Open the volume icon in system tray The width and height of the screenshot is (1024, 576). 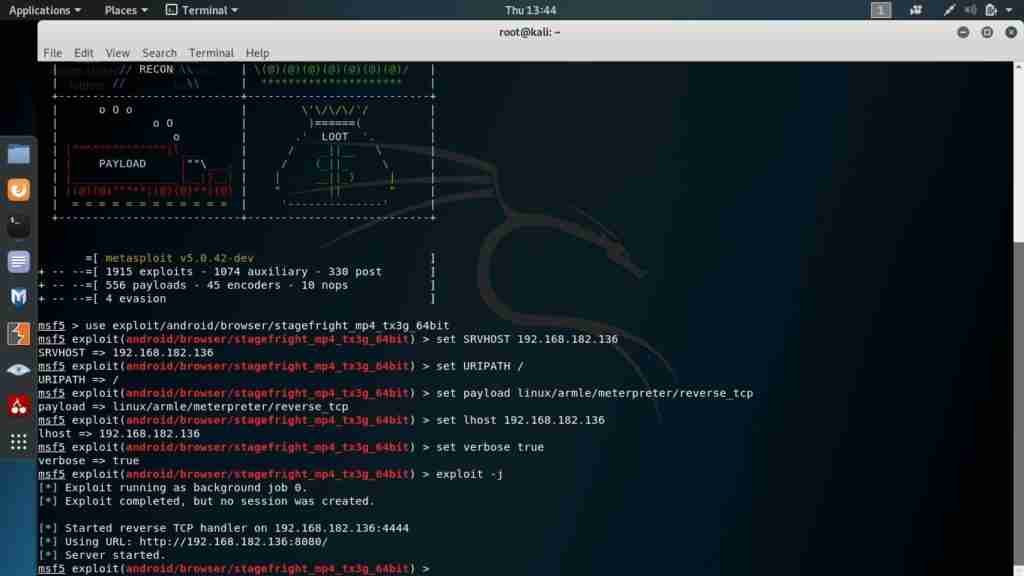click(x=970, y=10)
